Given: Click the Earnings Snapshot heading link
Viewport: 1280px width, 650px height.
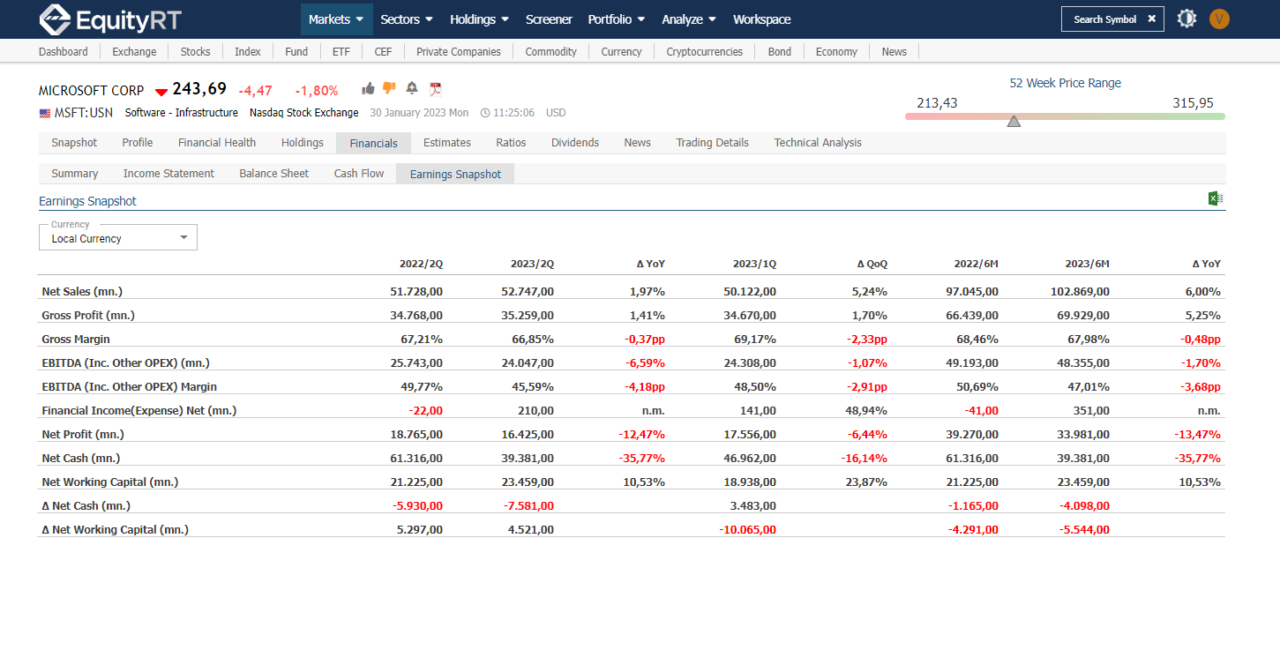Looking at the screenshot, I should coord(87,200).
